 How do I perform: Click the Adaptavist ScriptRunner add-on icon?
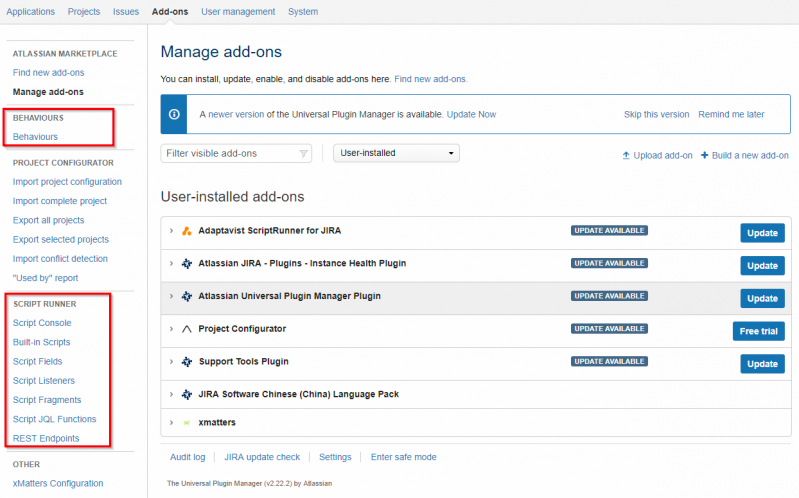pyautogui.click(x=187, y=231)
